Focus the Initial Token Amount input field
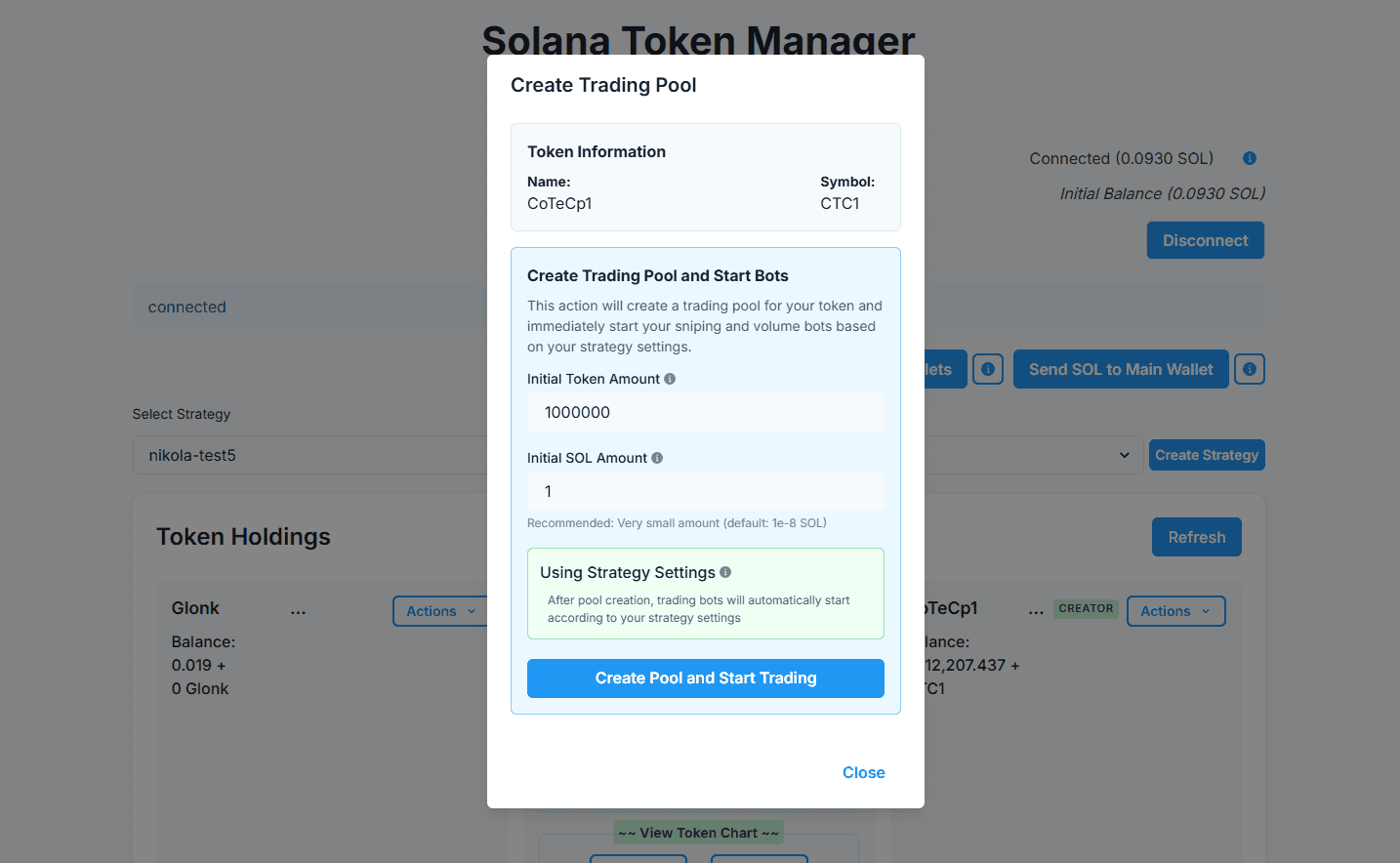This screenshot has height=863, width=1400. tap(705, 412)
